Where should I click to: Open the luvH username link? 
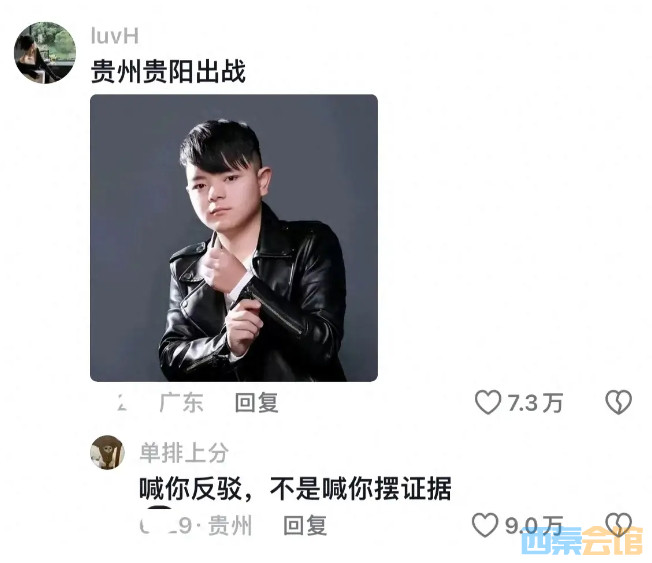pyautogui.click(x=115, y=36)
